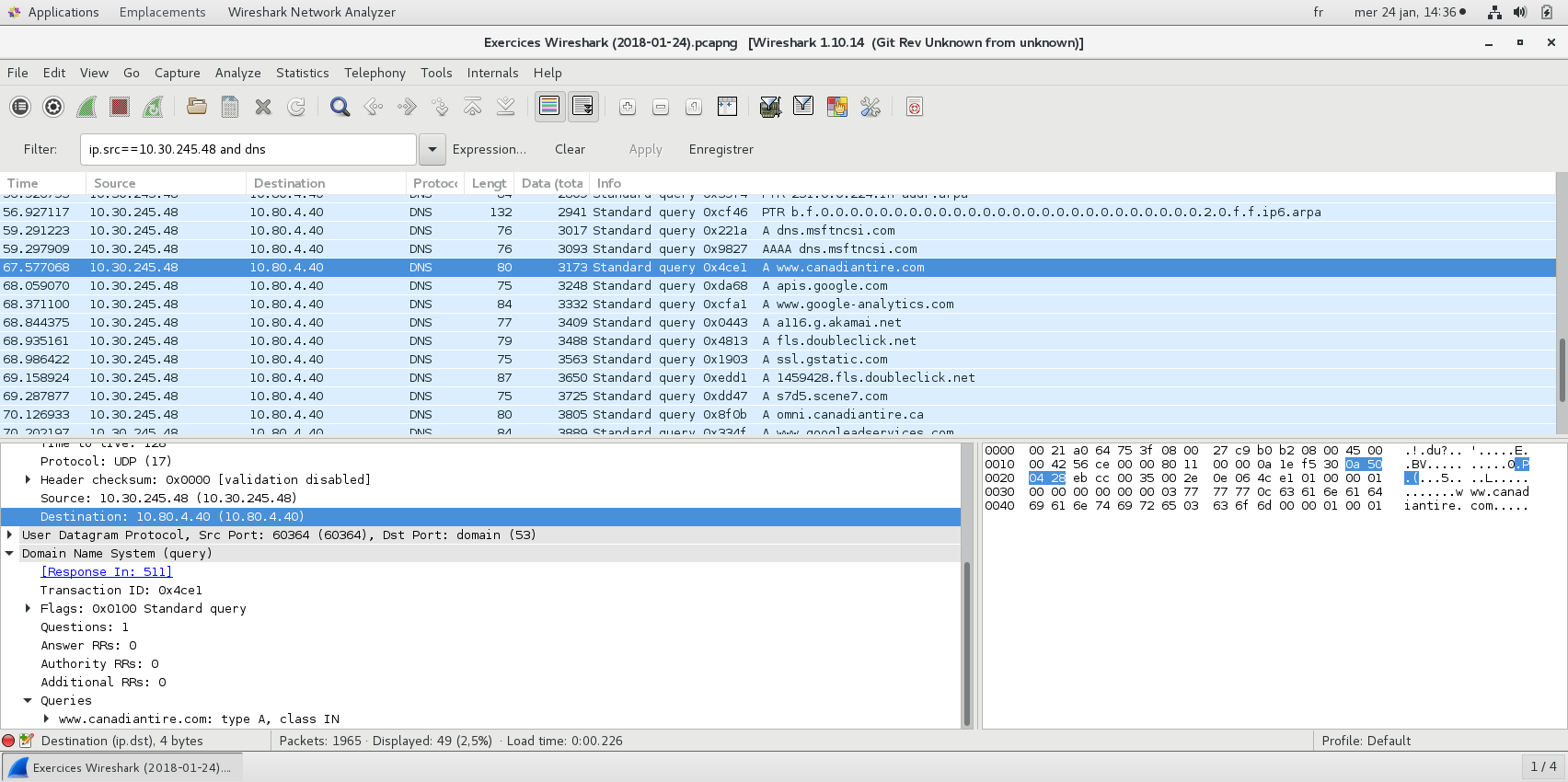
Task: Select the www.google-analytics.com query packet
Action: [778, 305]
